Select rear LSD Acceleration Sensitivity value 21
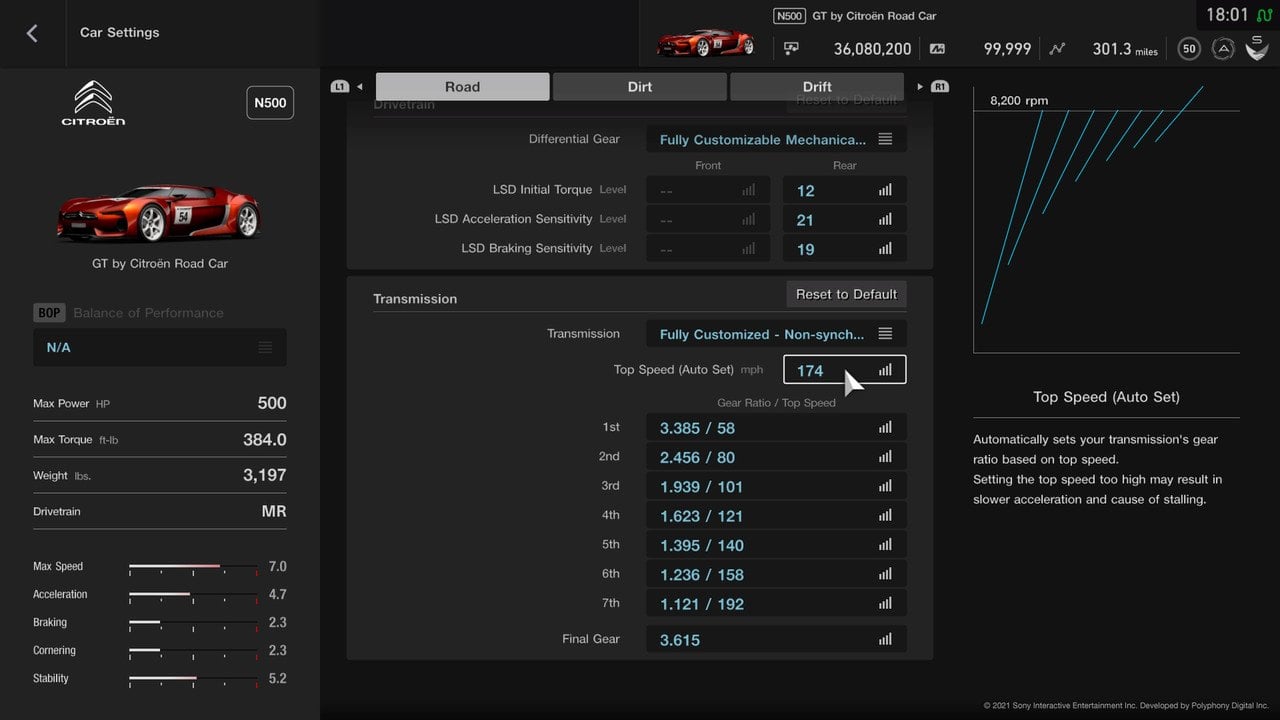This screenshot has height=720, width=1280. point(845,219)
